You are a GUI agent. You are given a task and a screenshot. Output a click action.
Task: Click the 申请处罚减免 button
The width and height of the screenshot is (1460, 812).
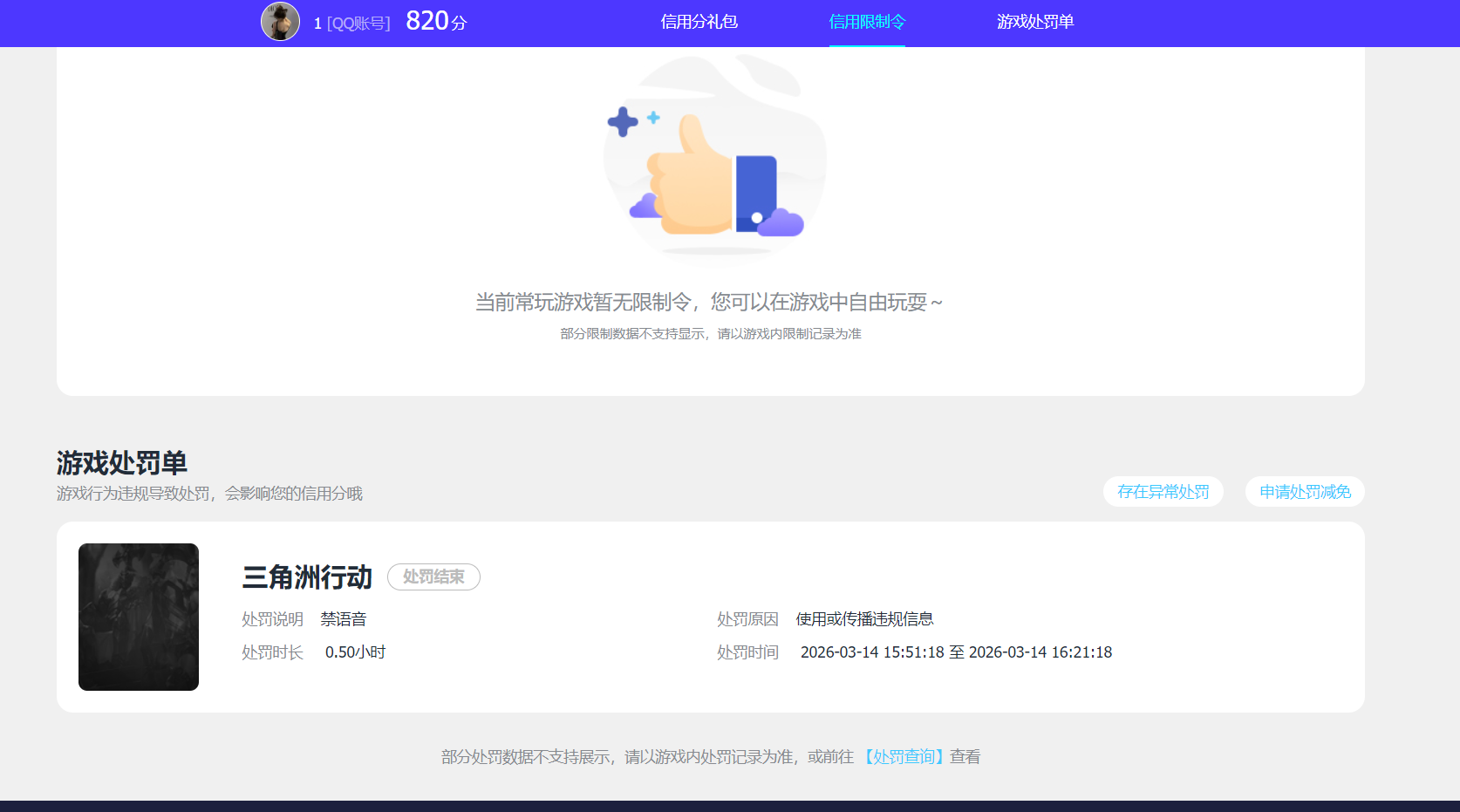pyautogui.click(x=1305, y=492)
